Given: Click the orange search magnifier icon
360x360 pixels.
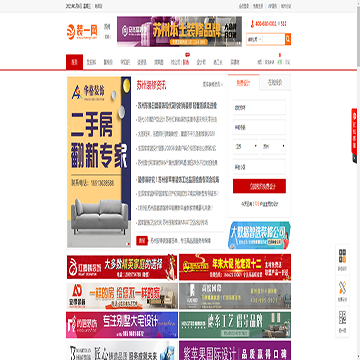Looking at the screenshot, I should (288, 39).
